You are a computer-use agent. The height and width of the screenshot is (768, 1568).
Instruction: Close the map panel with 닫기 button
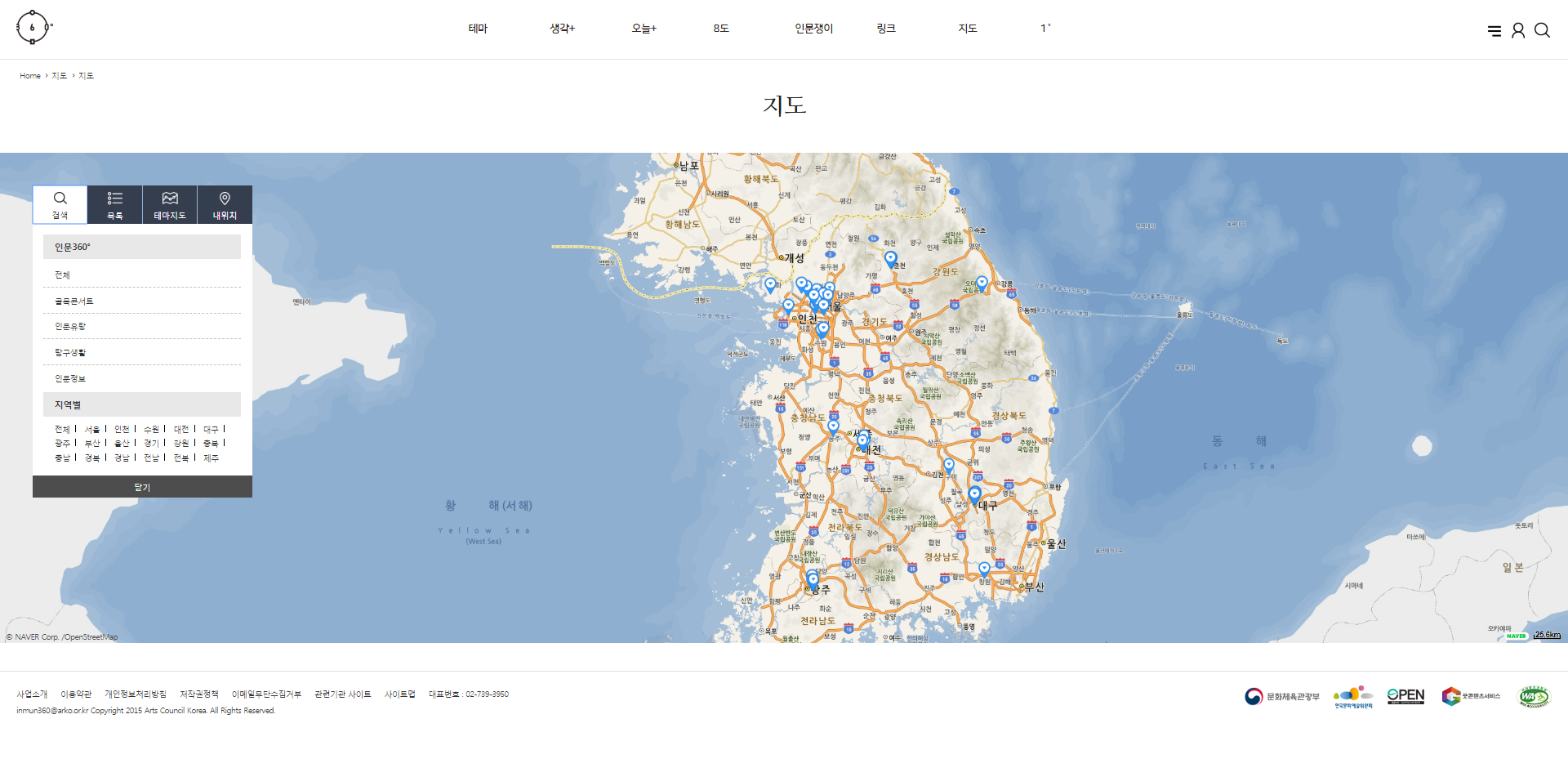(142, 487)
